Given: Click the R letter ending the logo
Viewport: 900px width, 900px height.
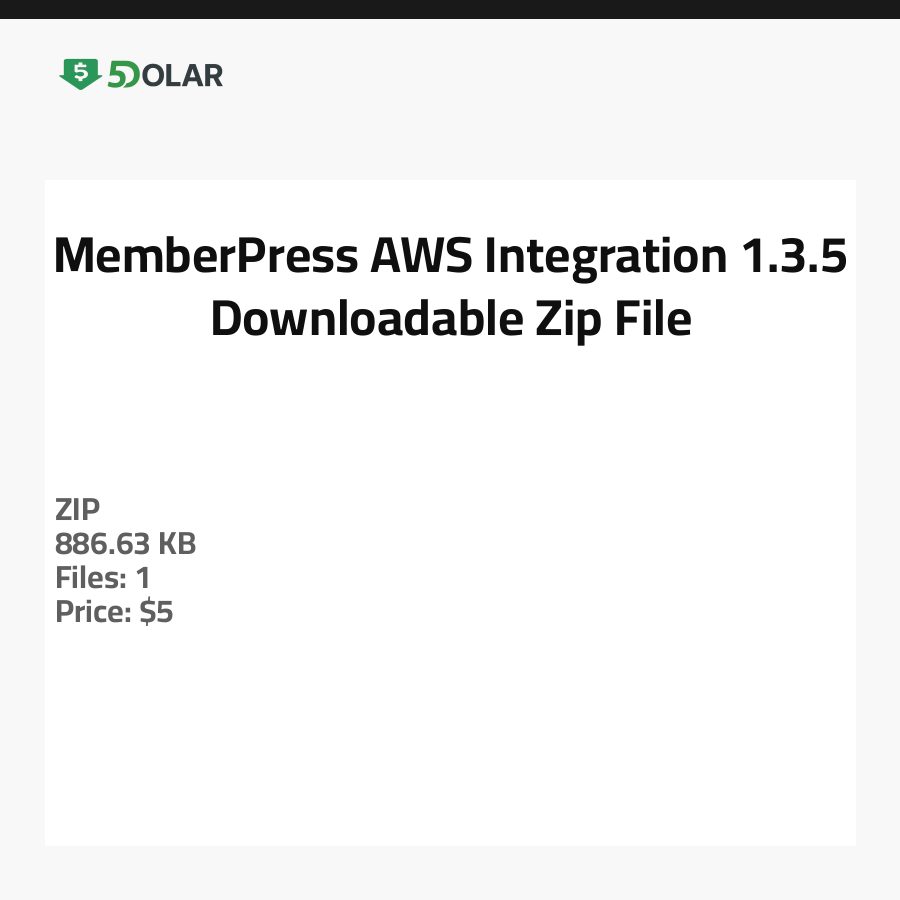Looking at the screenshot, I should tap(212, 75).
